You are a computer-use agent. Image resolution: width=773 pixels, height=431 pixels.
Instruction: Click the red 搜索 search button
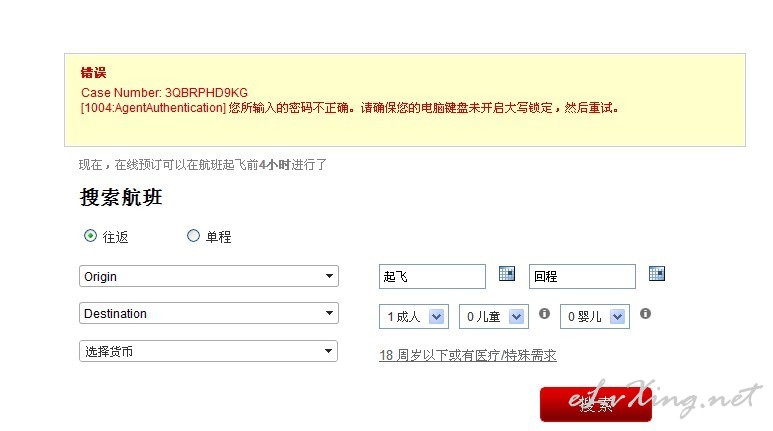[596, 404]
